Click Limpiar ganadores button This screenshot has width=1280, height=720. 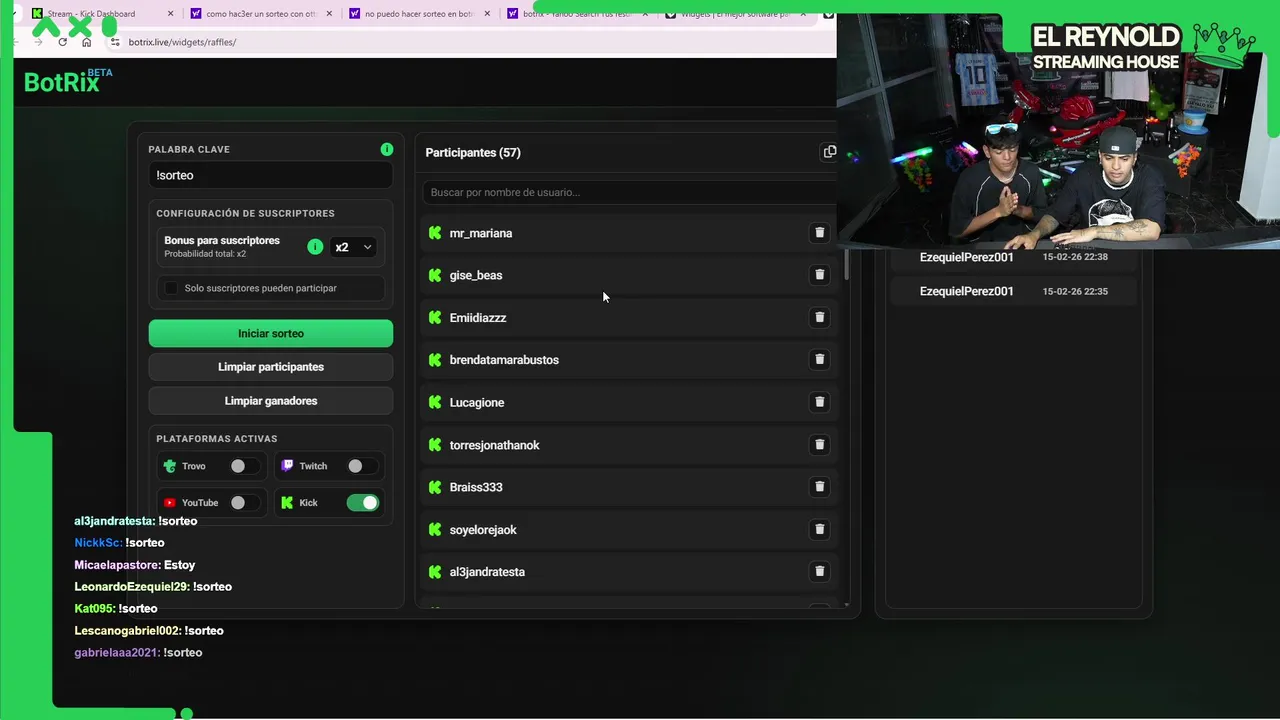point(271,401)
